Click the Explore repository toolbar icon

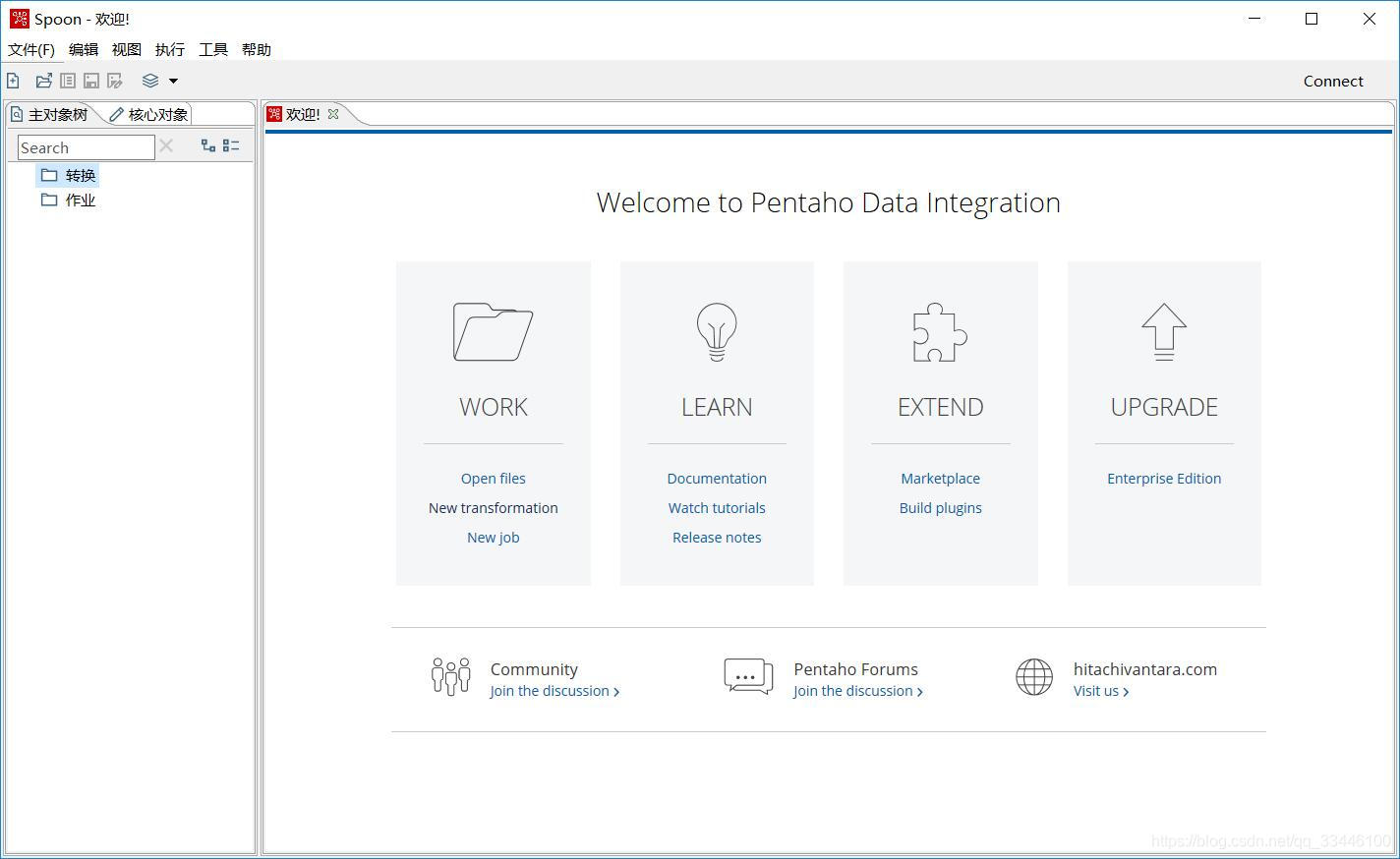(x=68, y=81)
